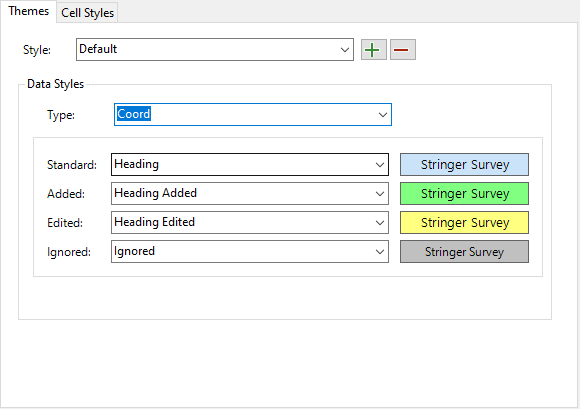Open the Edited style dropdown arrow
Screen dimensions: 580x409
click(380, 223)
